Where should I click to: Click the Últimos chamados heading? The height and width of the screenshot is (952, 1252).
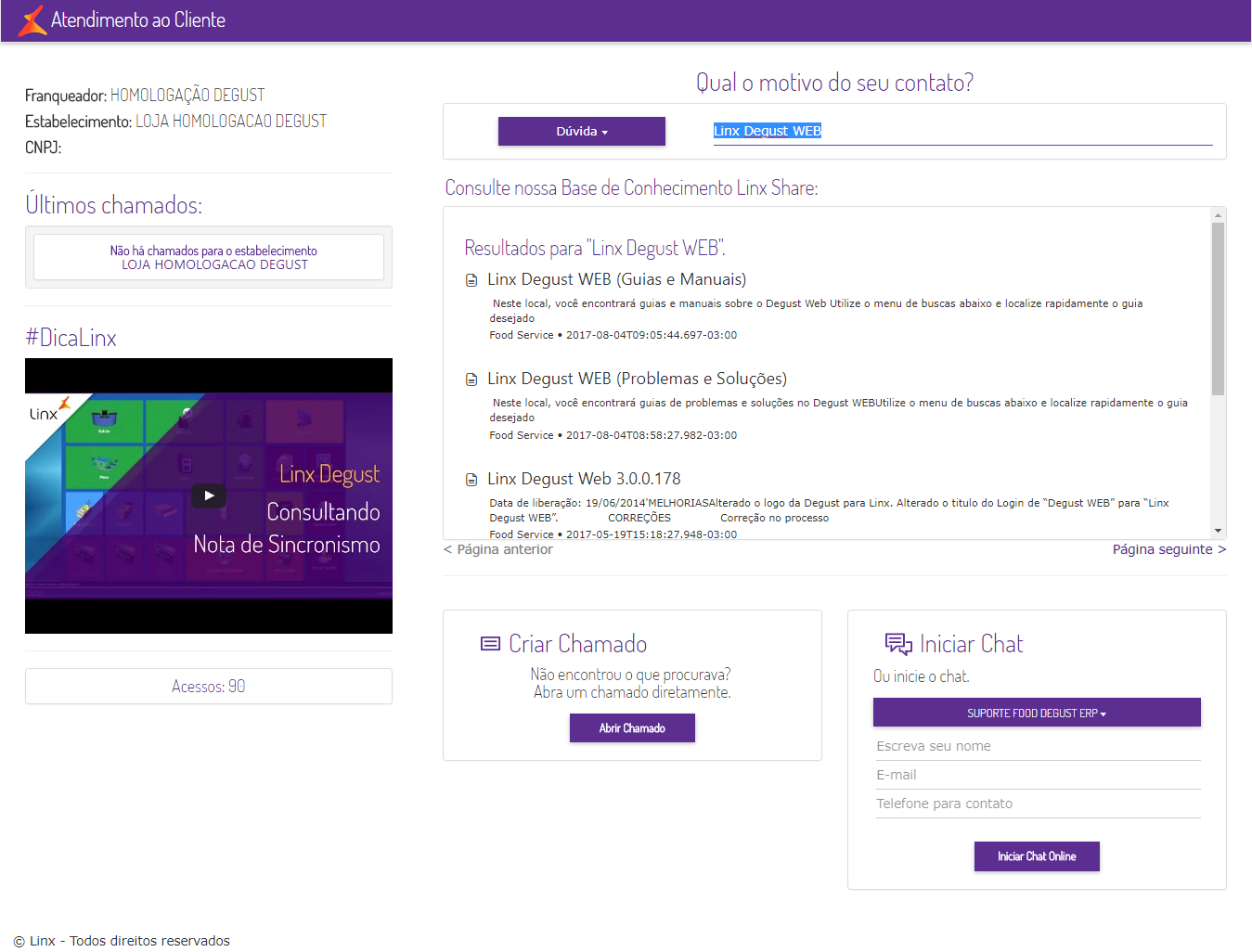[x=113, y=205]
